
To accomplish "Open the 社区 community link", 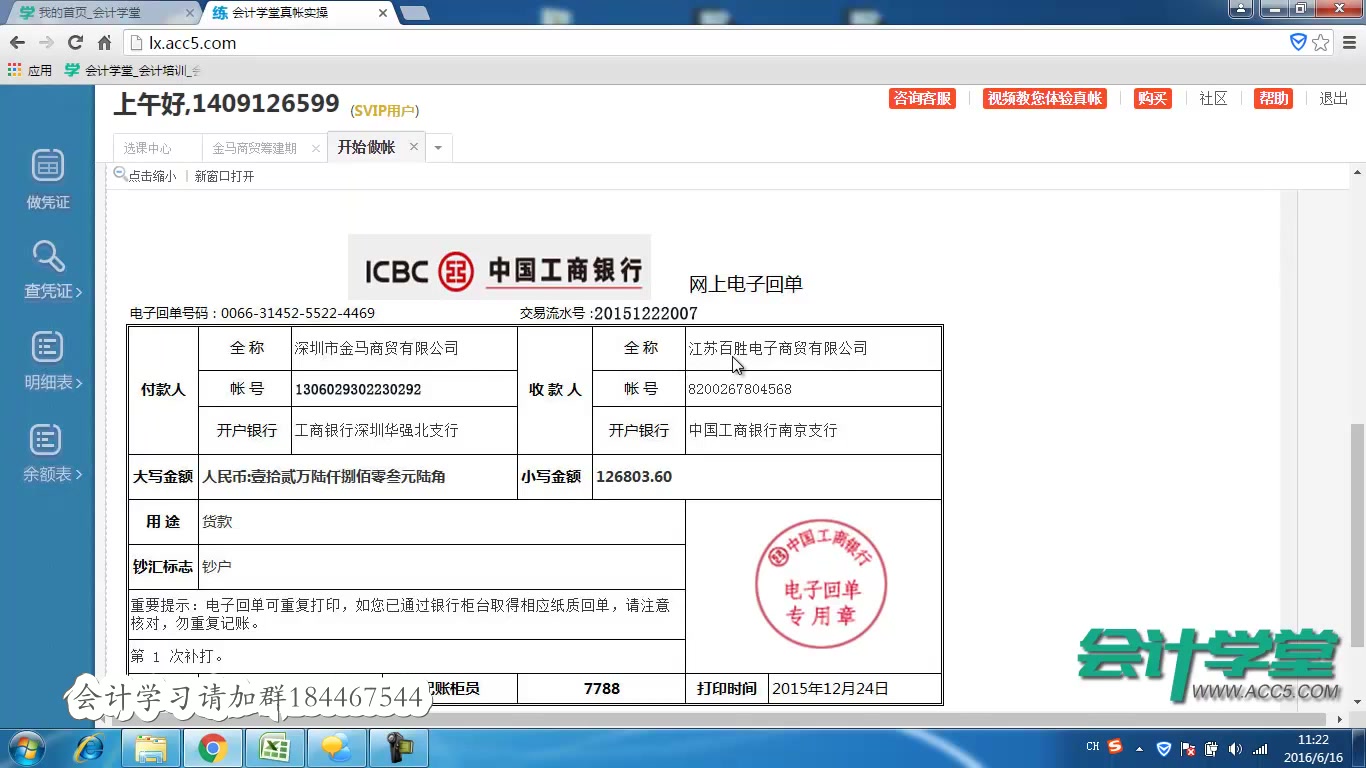I will tap(1213, 98).
